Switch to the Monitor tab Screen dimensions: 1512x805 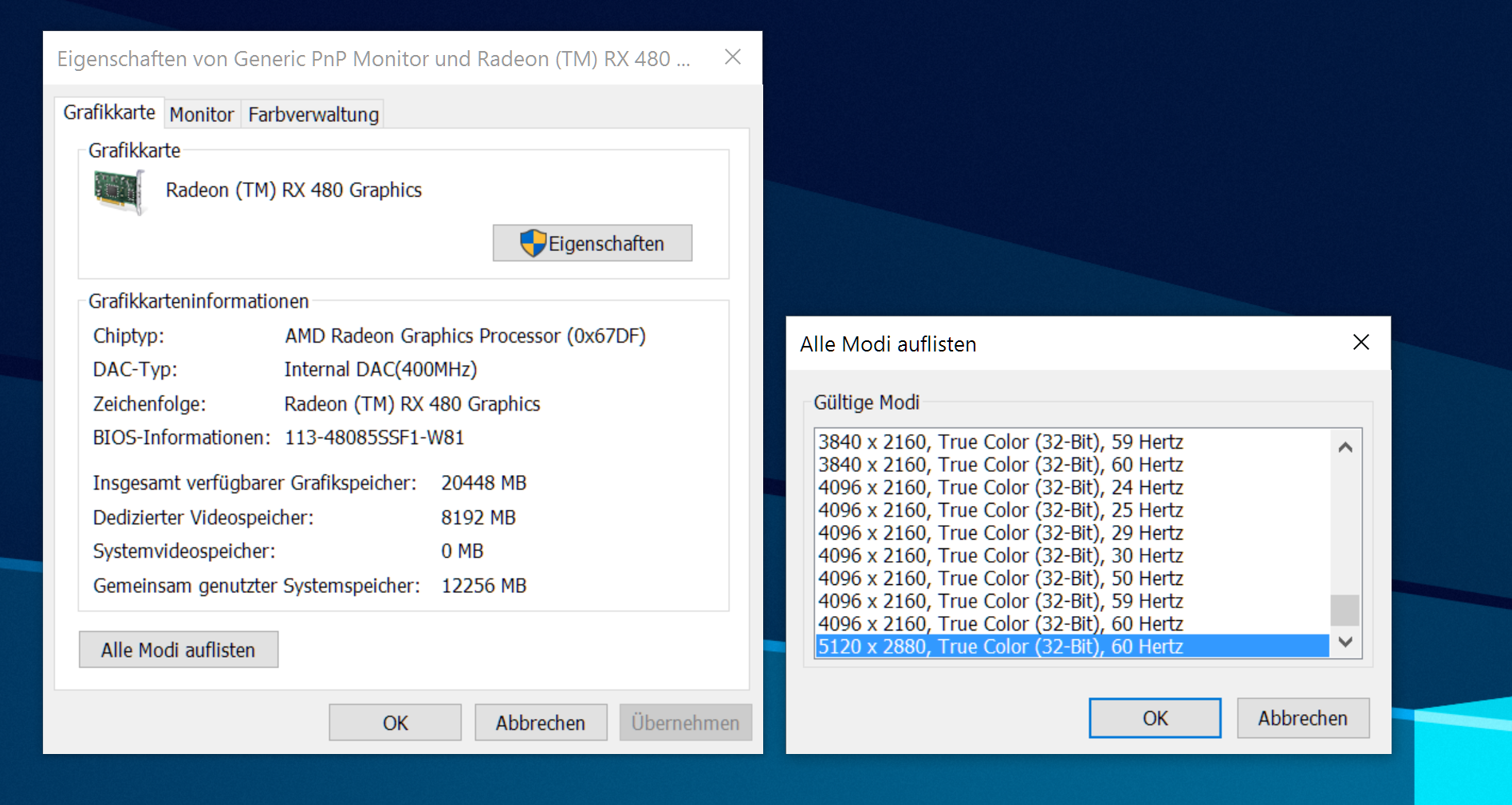click(202, 115)
